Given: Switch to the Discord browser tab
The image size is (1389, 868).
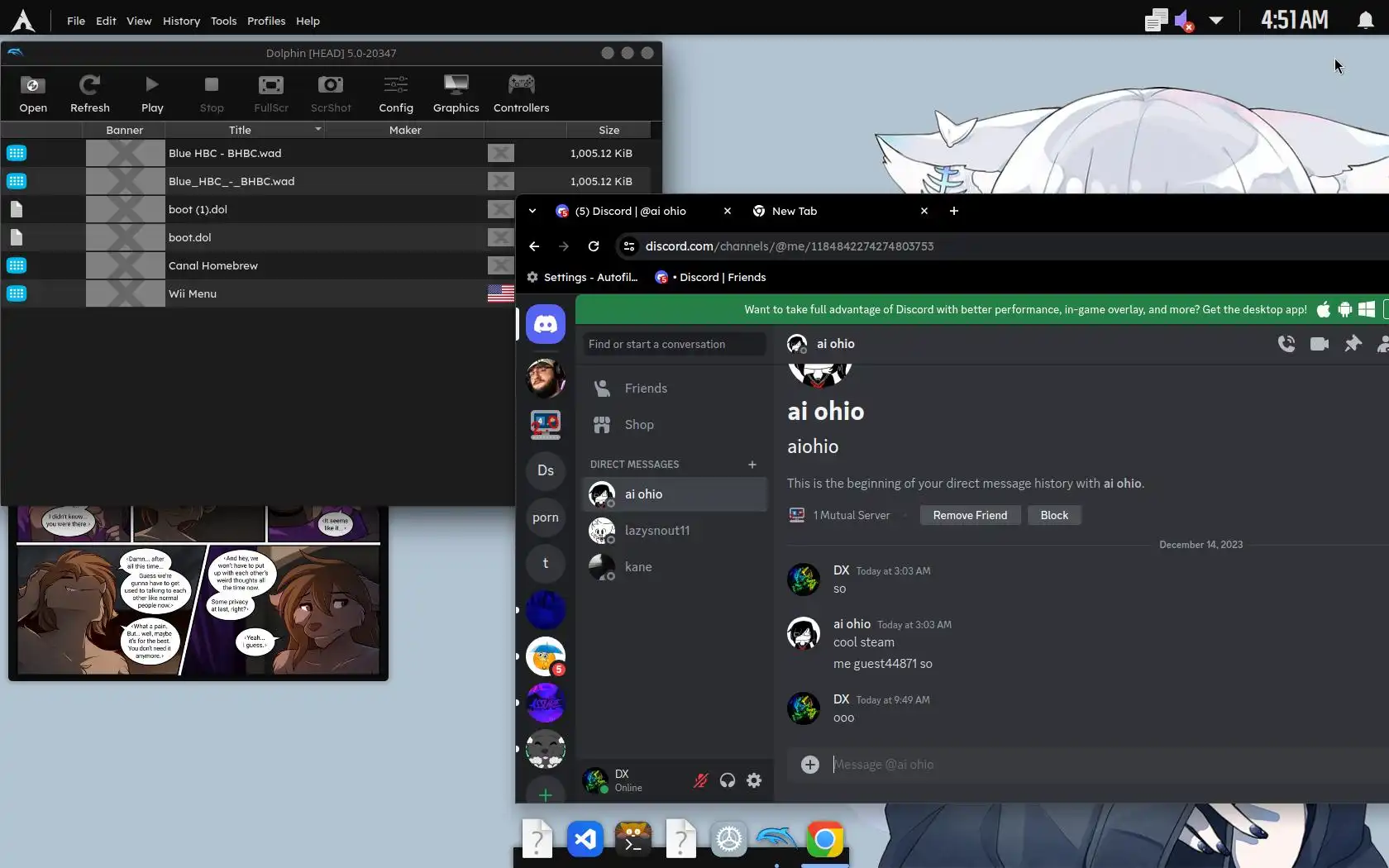Looking at the screenshot, I should coord(643,211).
